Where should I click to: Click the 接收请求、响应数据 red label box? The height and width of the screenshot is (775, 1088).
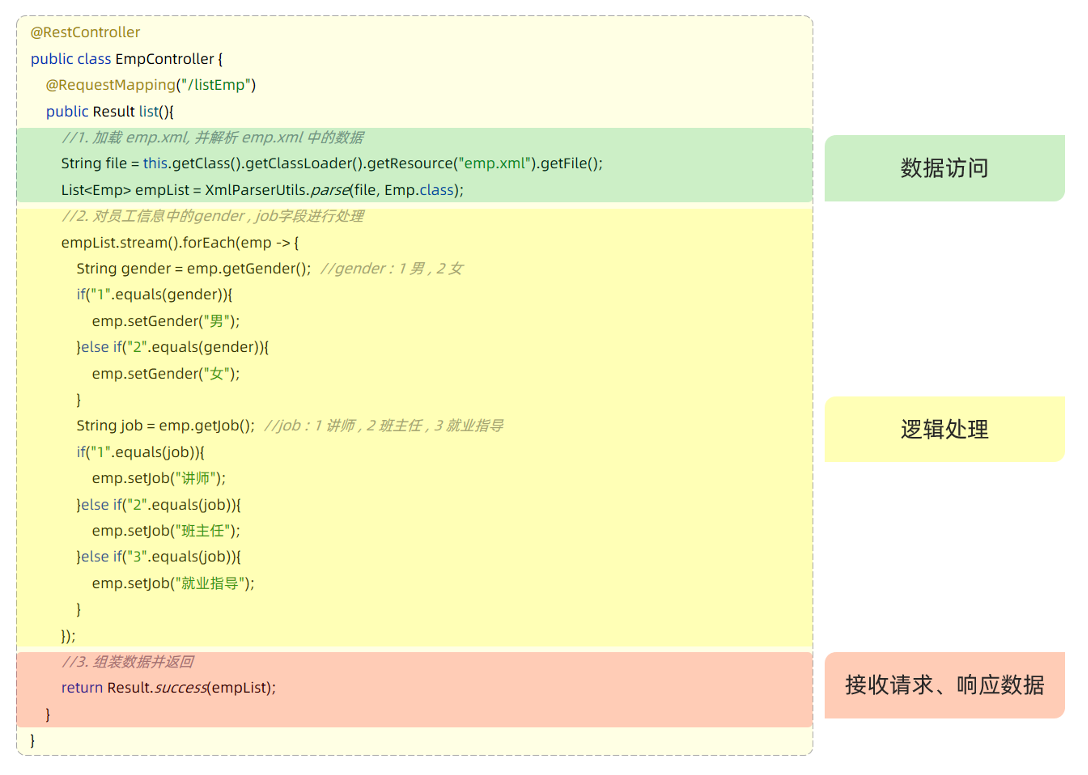point(944,685)
